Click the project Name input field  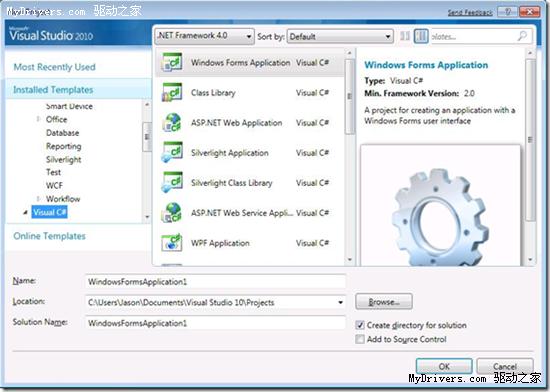[x=215, y=282]
